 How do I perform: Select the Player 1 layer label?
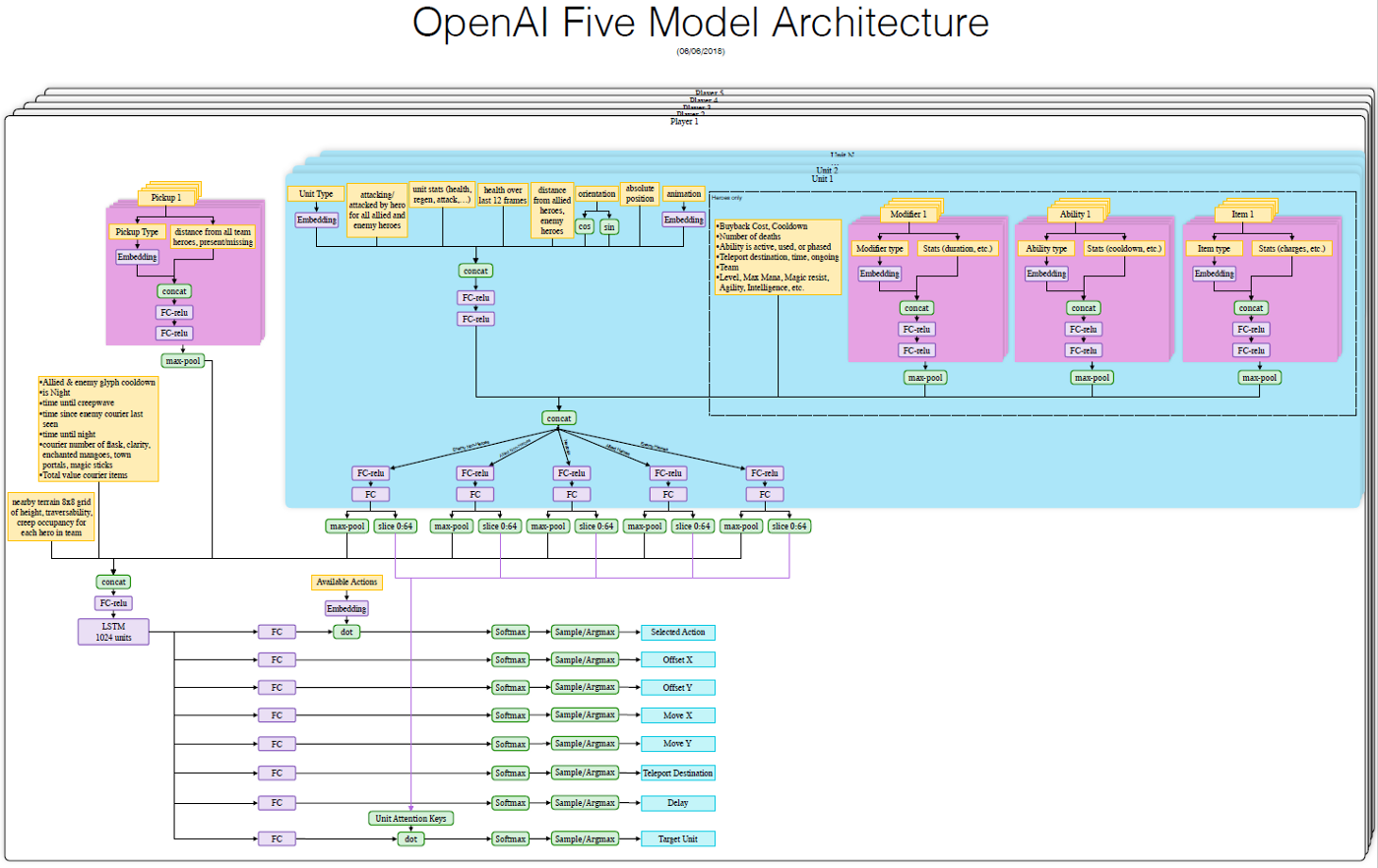684,122
